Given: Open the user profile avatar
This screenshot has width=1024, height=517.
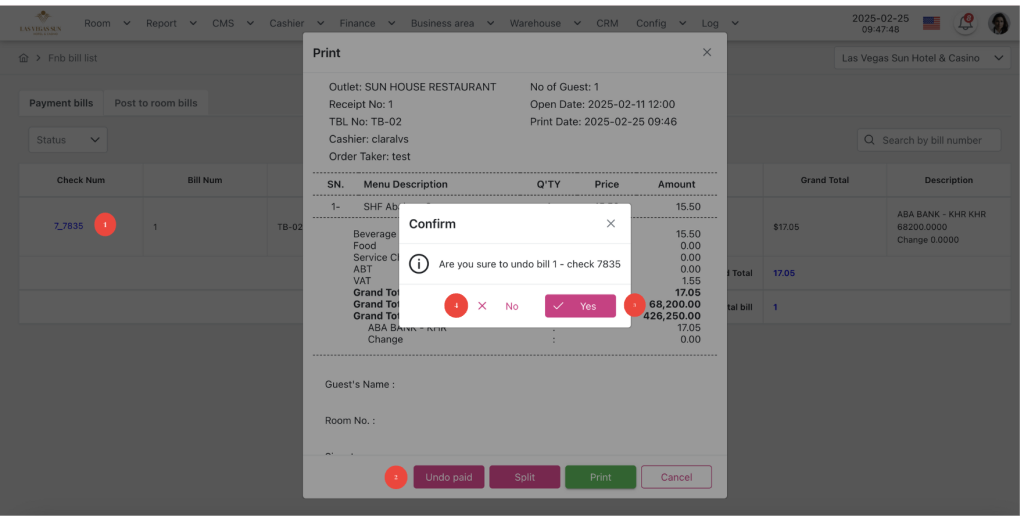Looking at the screenshot, I should tap(998, 23).
